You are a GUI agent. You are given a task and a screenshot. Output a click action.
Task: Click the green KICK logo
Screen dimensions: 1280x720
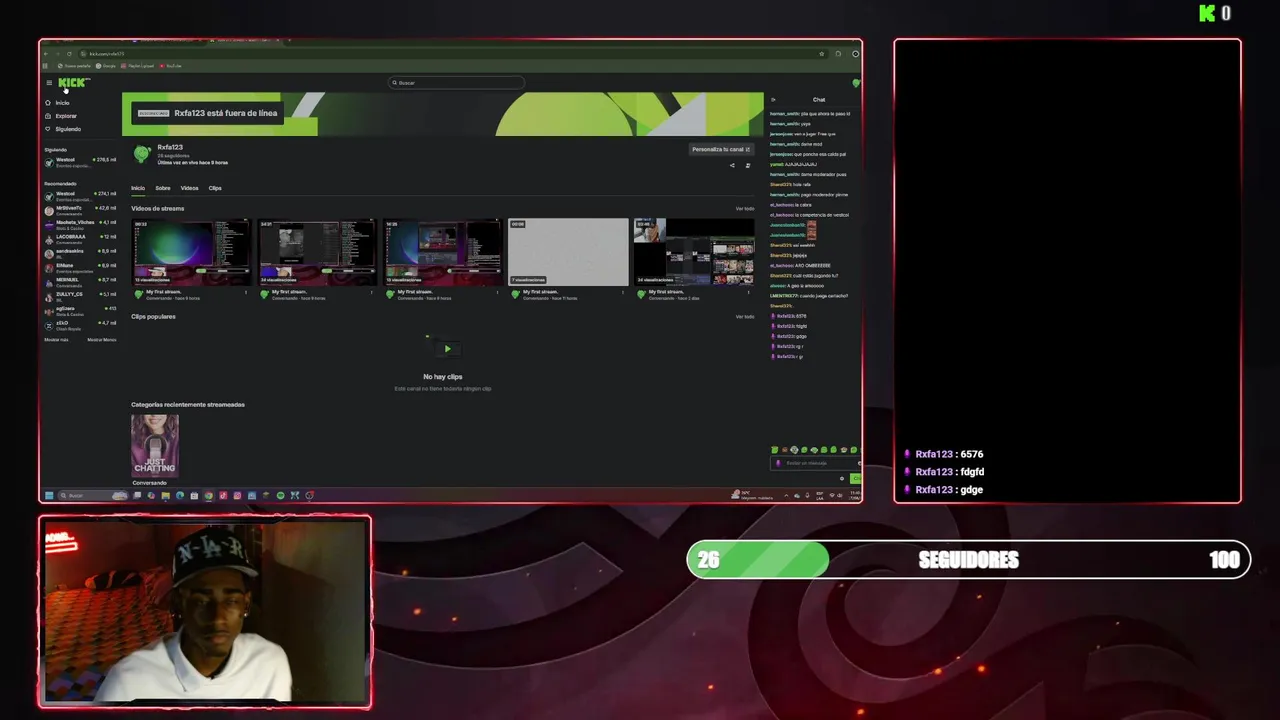[73, 83]
